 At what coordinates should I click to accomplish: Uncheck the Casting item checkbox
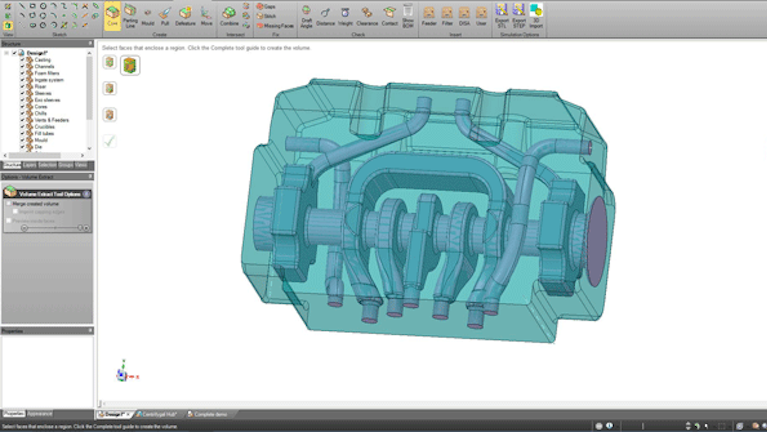click(22, 60)
